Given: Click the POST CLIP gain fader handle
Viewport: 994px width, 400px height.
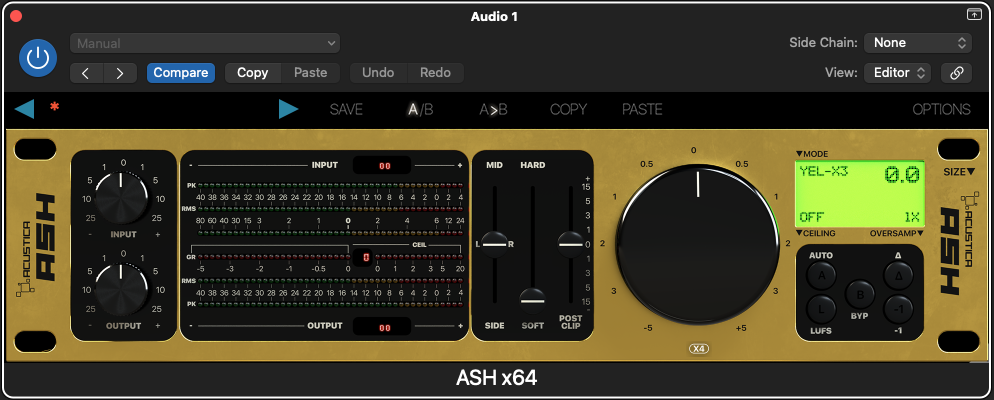Looking at the screenshot, I should pyautogui.click(x=571, y=244).
